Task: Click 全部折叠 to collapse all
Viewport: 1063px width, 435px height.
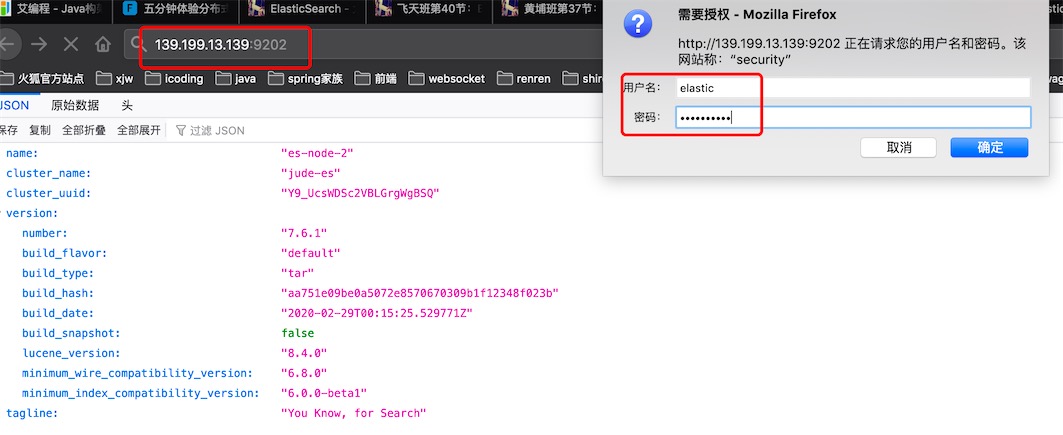Action: [x=84, y=130]
